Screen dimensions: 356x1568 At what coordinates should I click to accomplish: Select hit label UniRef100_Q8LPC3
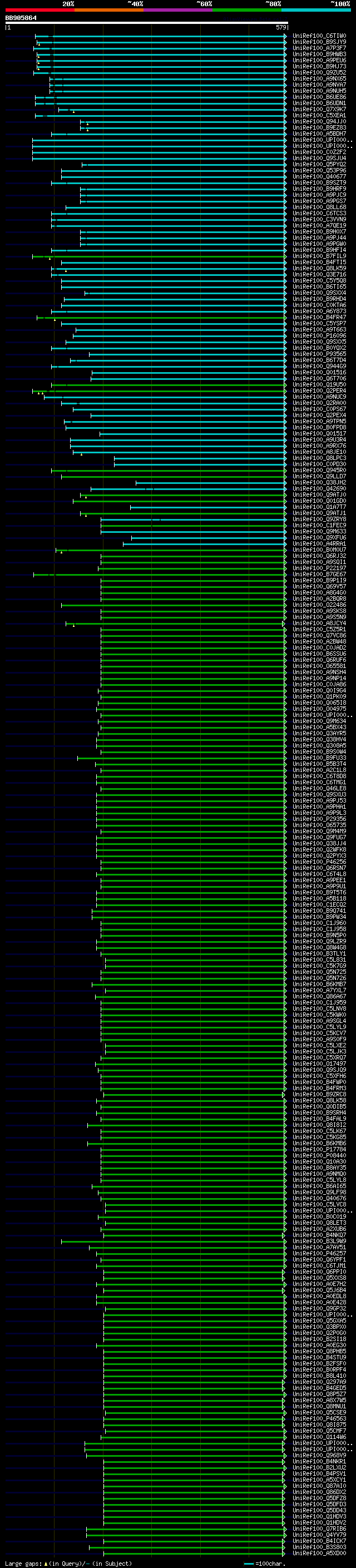tap(319, 458)
